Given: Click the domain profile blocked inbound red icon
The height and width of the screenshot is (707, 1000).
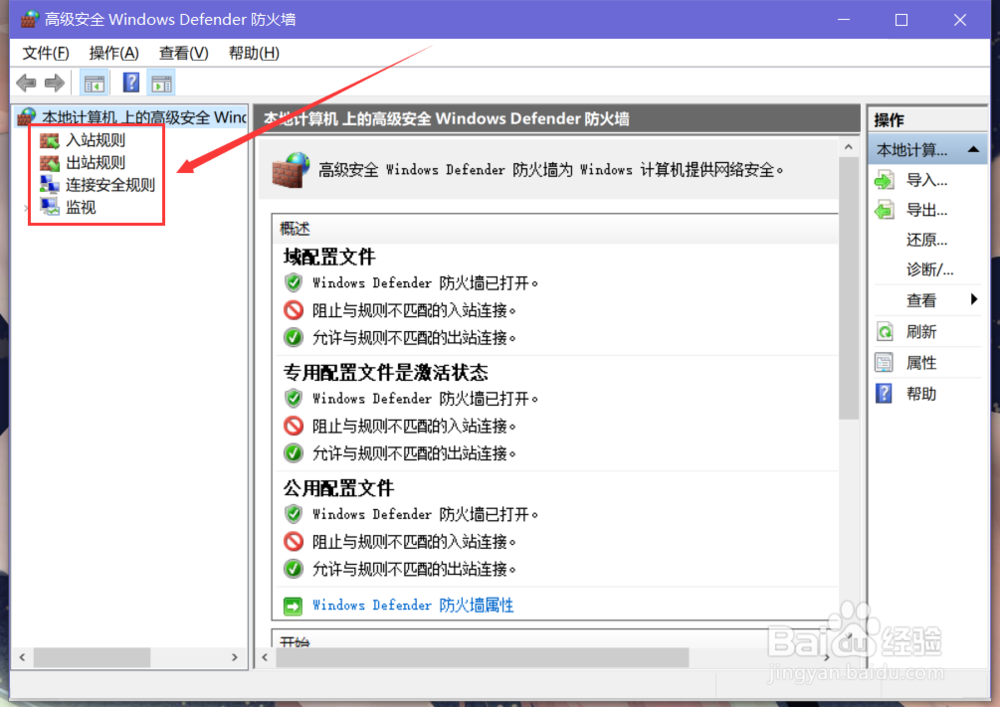Looking at the screenshot, I should 293,310.
